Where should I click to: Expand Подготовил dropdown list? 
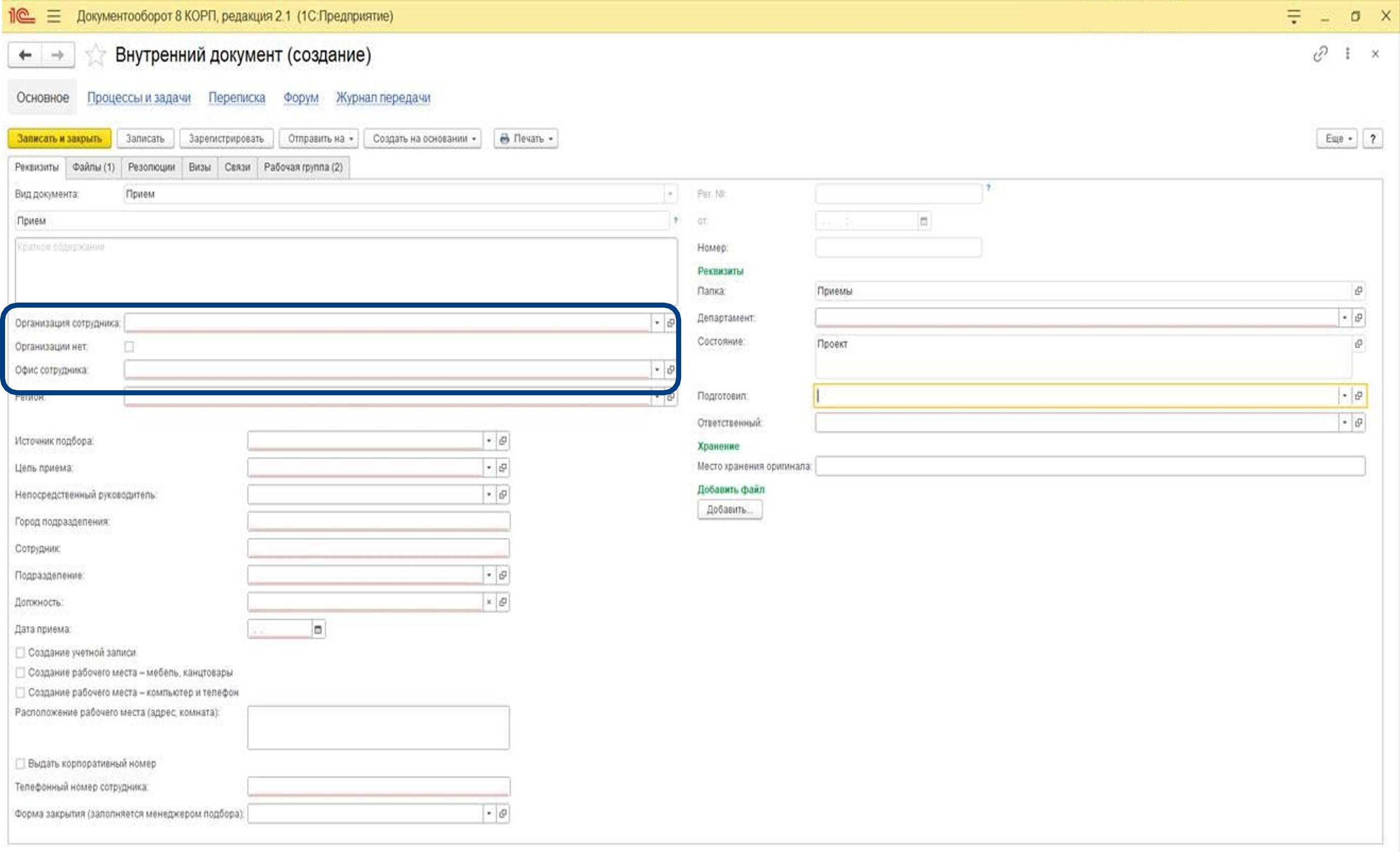(1344, 395)
